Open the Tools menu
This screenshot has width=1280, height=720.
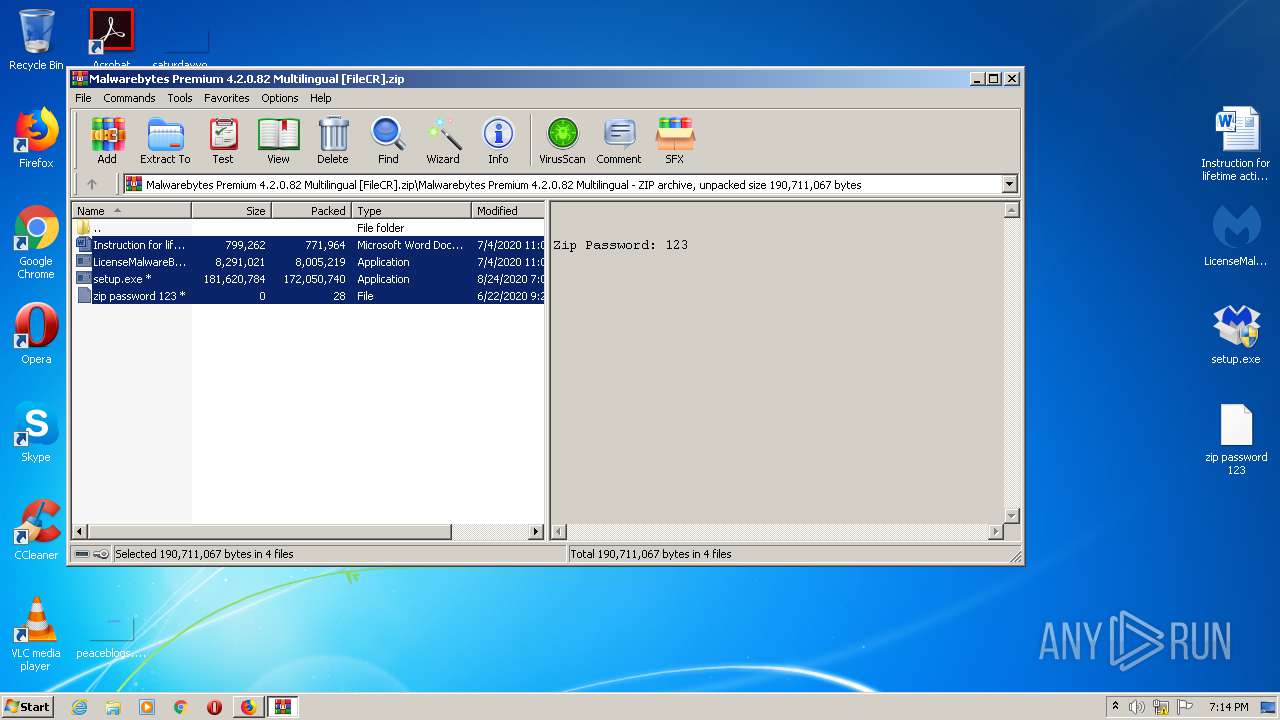click(180, 98)
